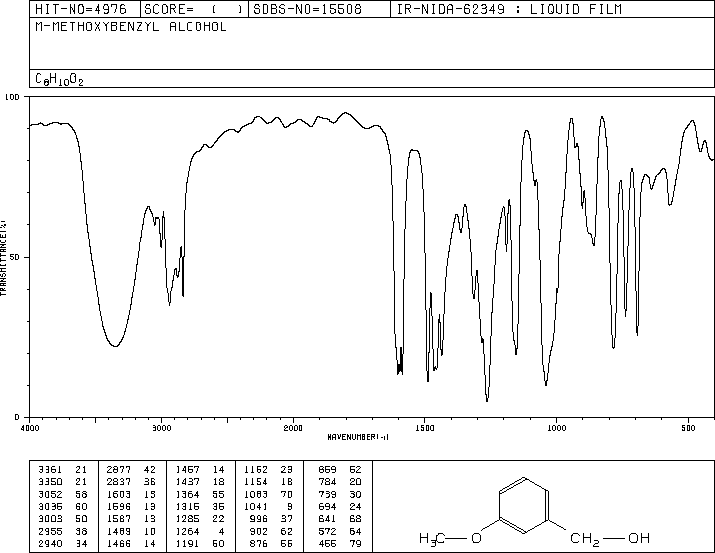Select the M-METHOXYBENZYL ALCOHOL compound name

[x=131, y=27]
